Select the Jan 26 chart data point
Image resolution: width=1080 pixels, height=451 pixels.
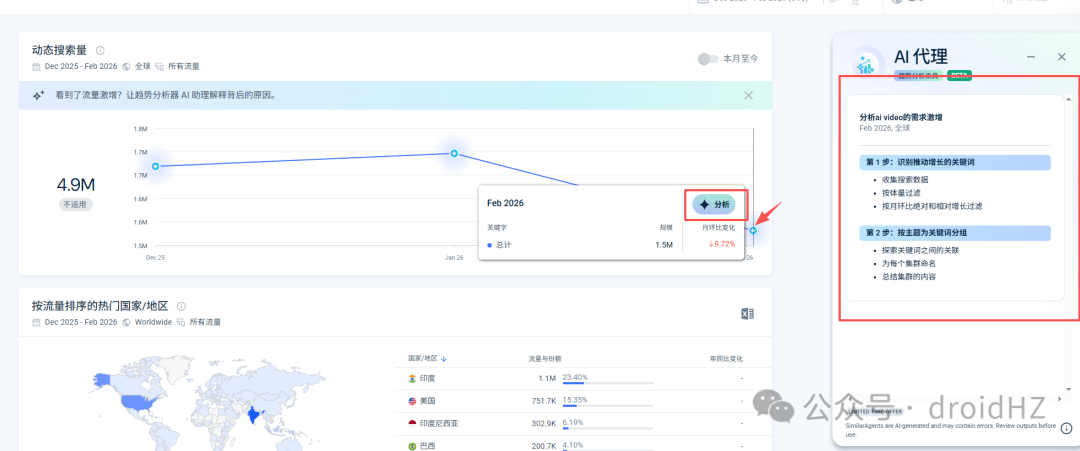point(455,153)
